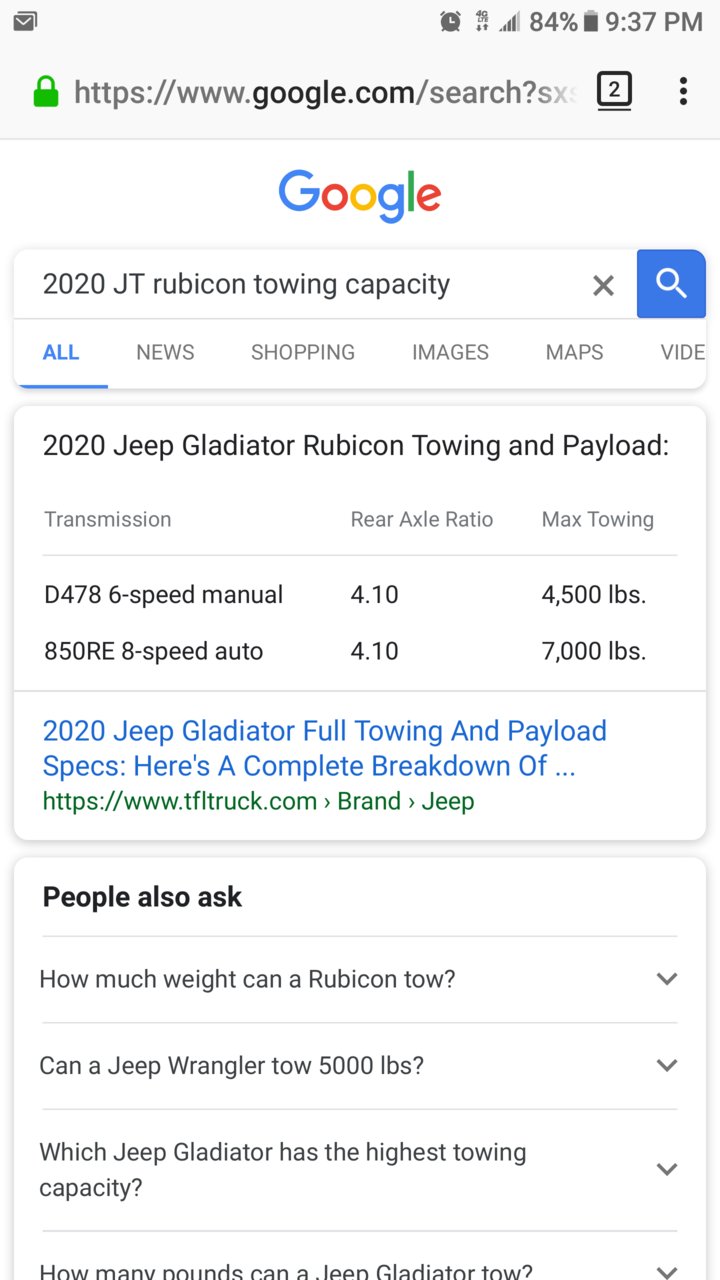Switch to the NEWS results tab

165,352
